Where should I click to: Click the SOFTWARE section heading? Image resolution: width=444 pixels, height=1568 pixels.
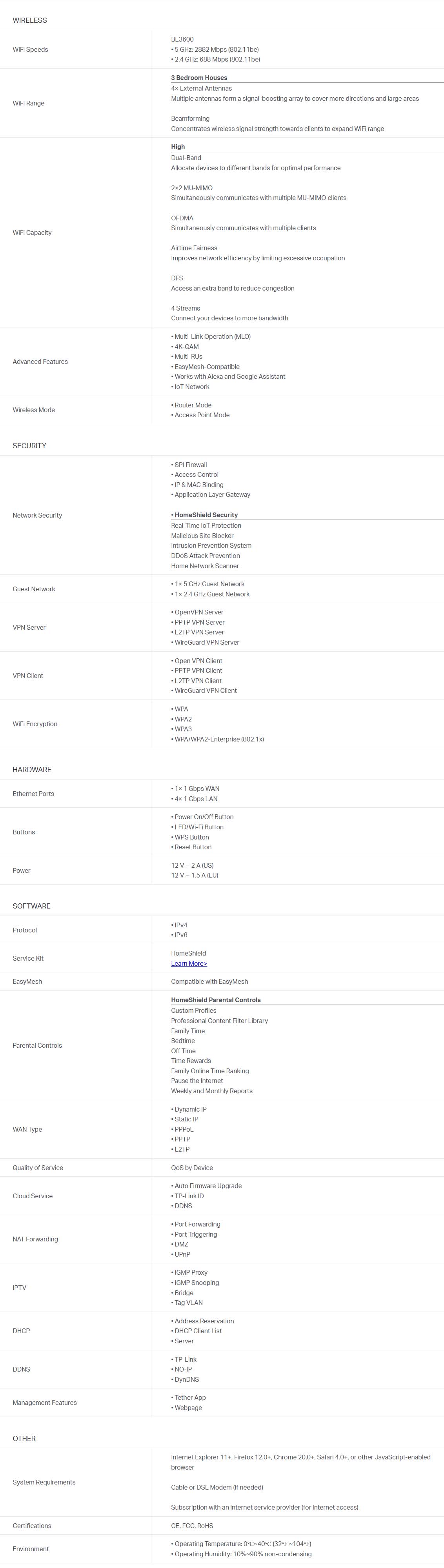[x=32, y=906]
